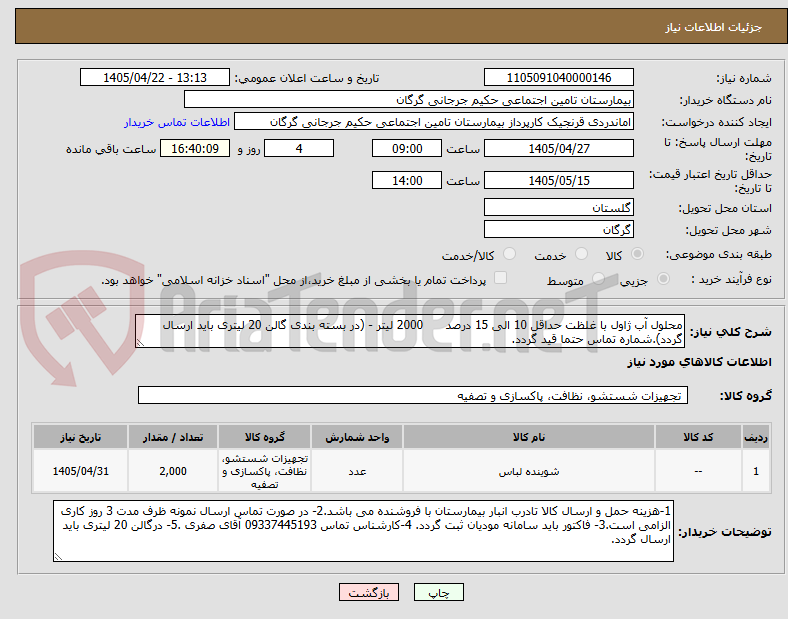
Task: Click the request creator name field
Action: click(434, 122)
